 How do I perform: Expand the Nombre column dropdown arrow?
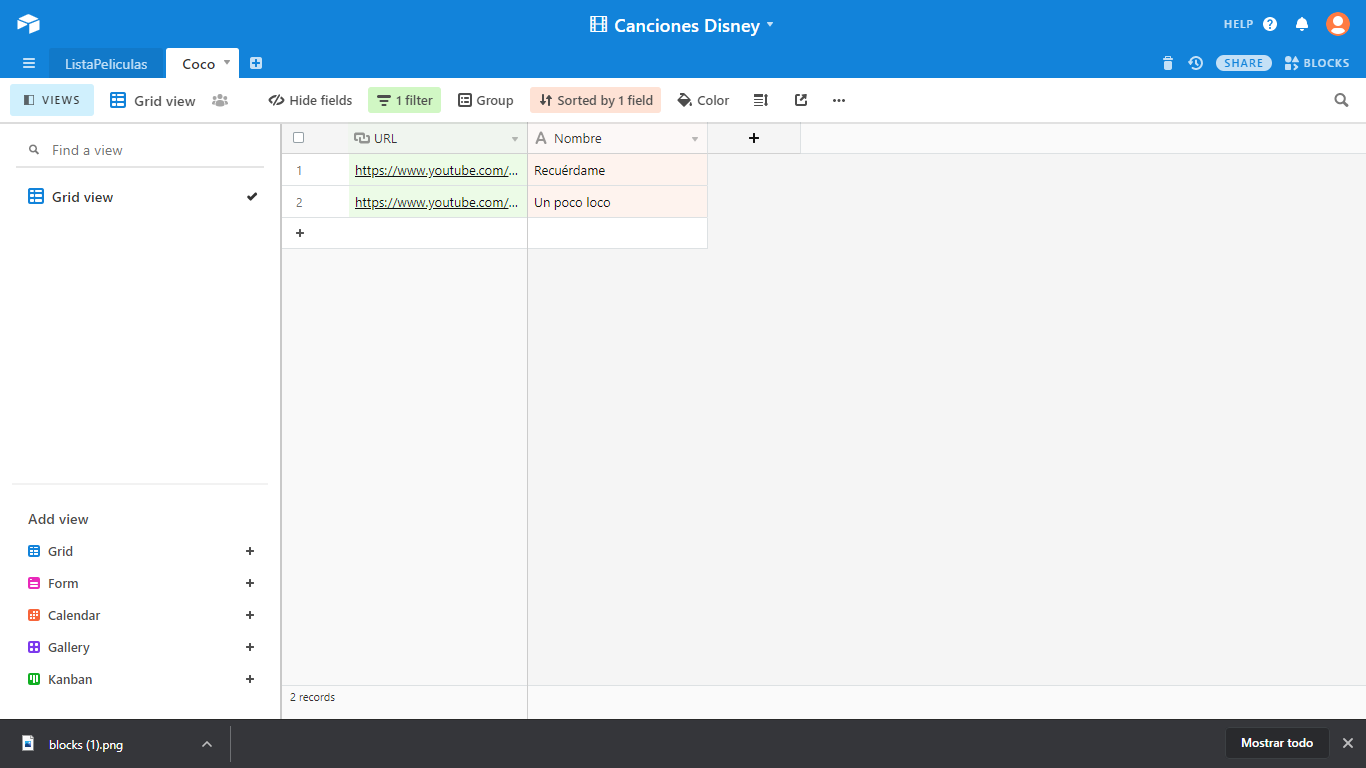pos(695,139)
